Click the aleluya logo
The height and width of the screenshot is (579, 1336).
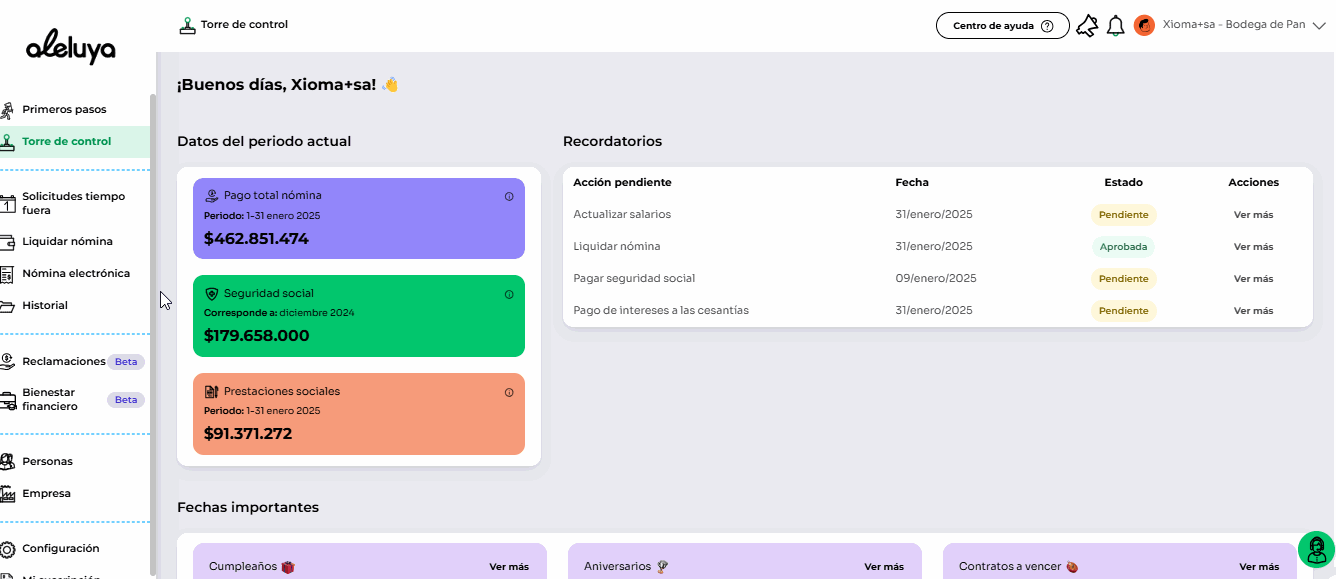pos(71,48)
